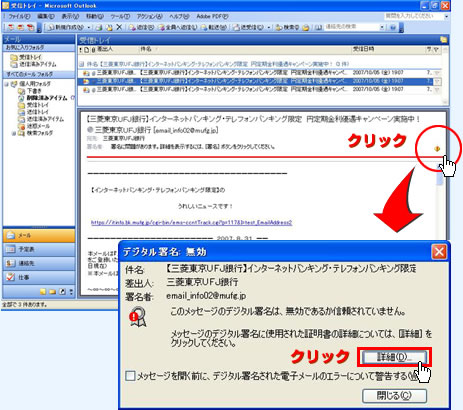Sort by importance column header icon
Viewport: 463px width, 410px height.
[x=80, y=50]
